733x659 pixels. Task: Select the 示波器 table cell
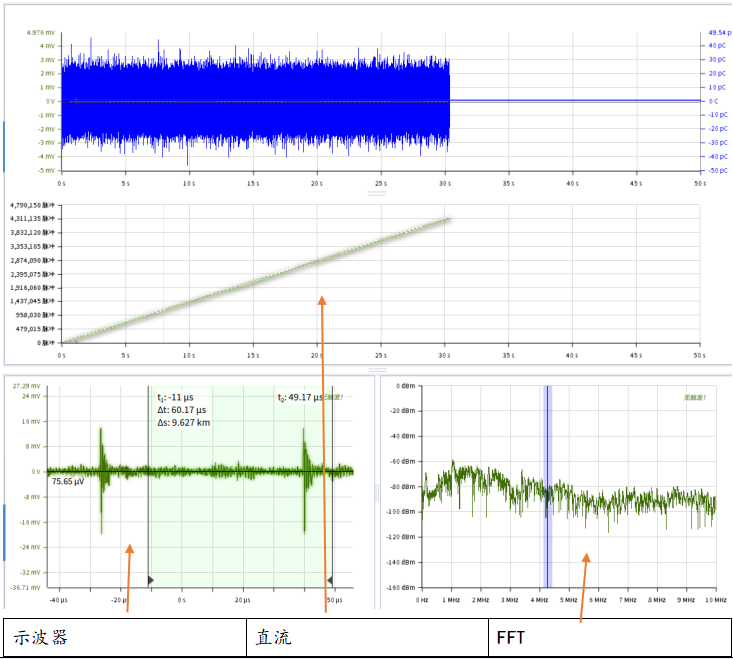[125, 637]
